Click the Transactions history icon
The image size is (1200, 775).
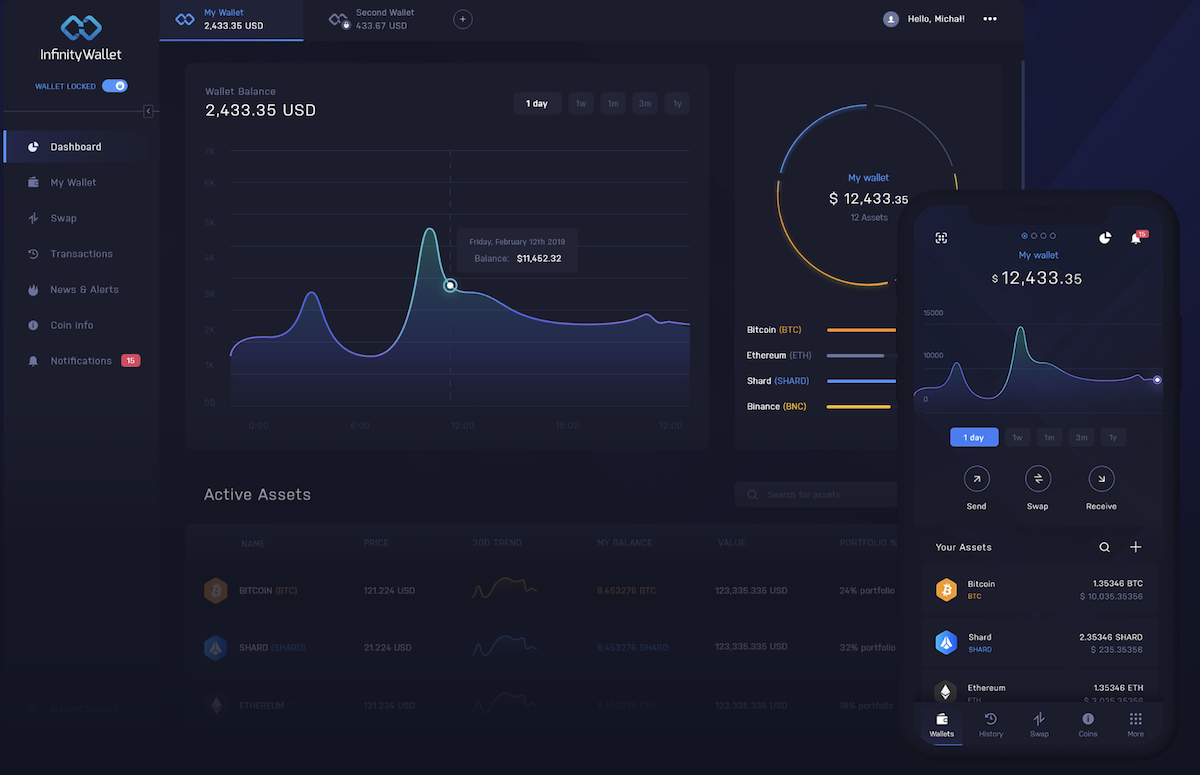coord(33,254)
